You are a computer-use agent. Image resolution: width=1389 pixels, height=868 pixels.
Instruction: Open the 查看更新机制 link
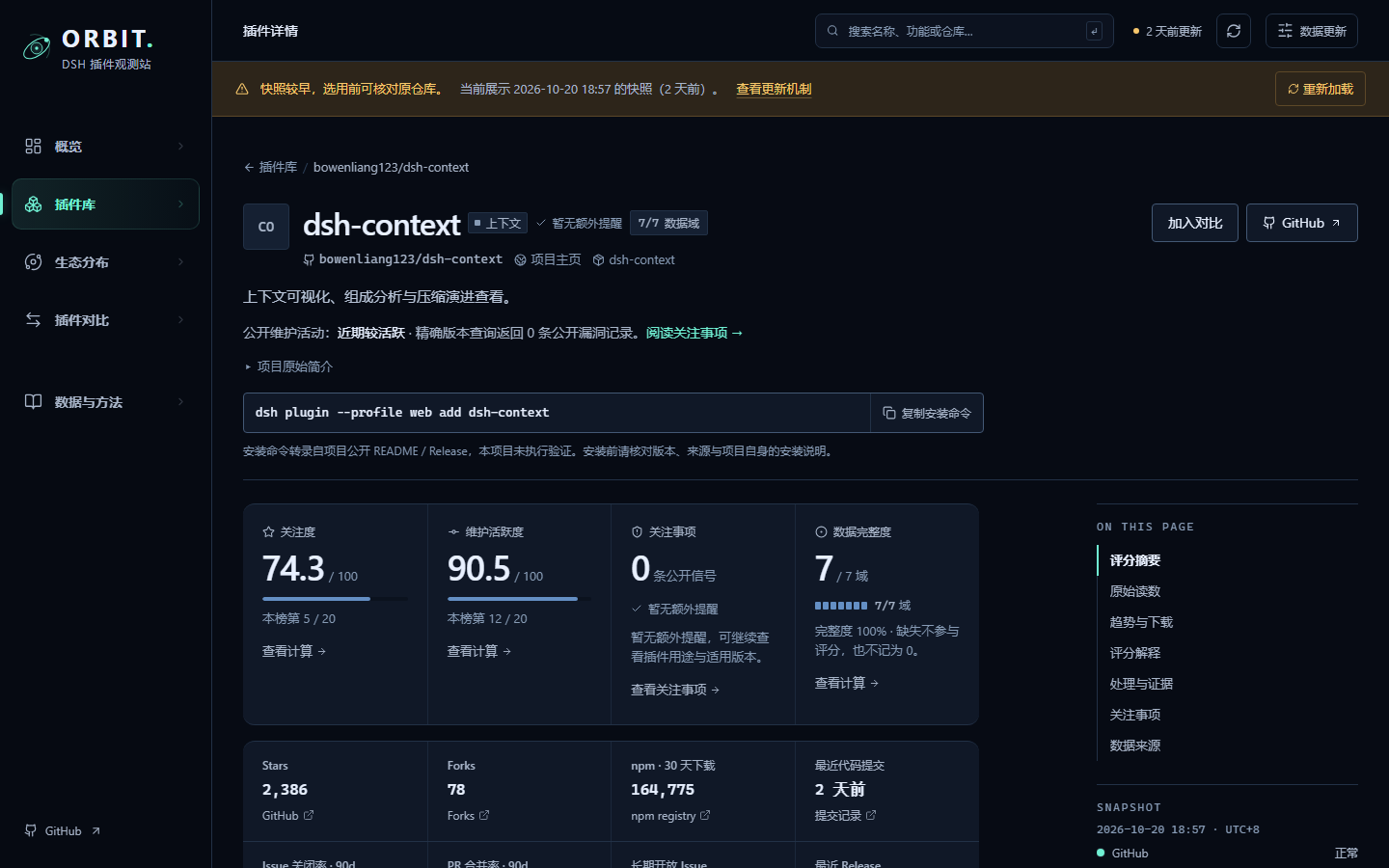point(774,89)
